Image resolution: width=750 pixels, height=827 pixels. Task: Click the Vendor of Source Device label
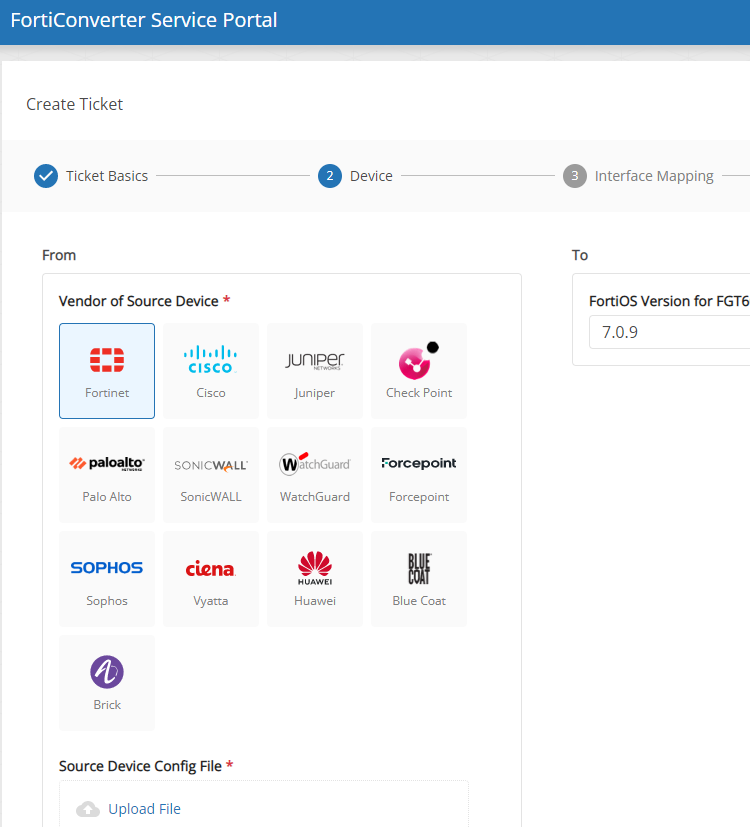point(139,301)
